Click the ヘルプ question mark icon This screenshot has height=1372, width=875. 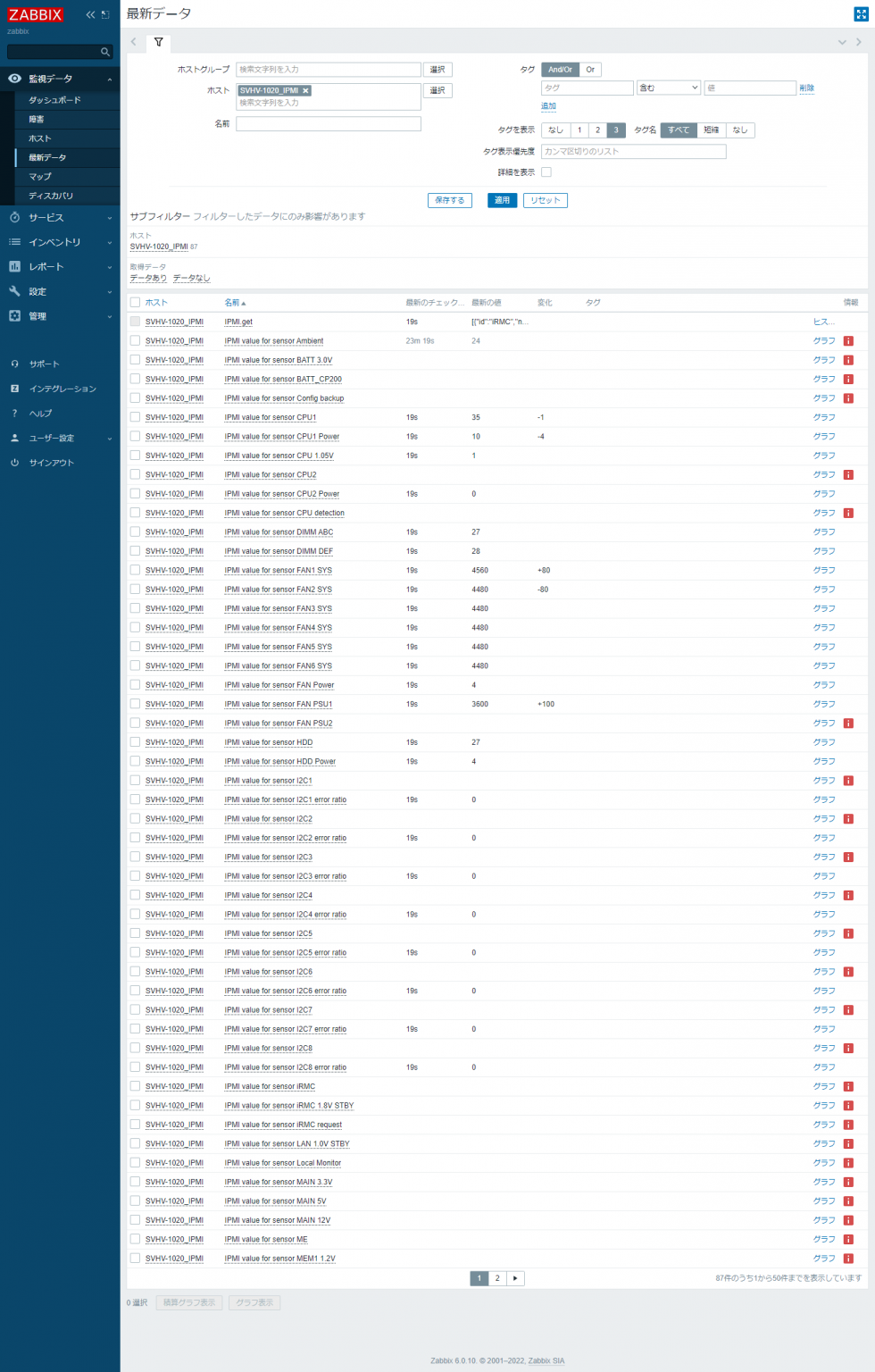(14, 414)
